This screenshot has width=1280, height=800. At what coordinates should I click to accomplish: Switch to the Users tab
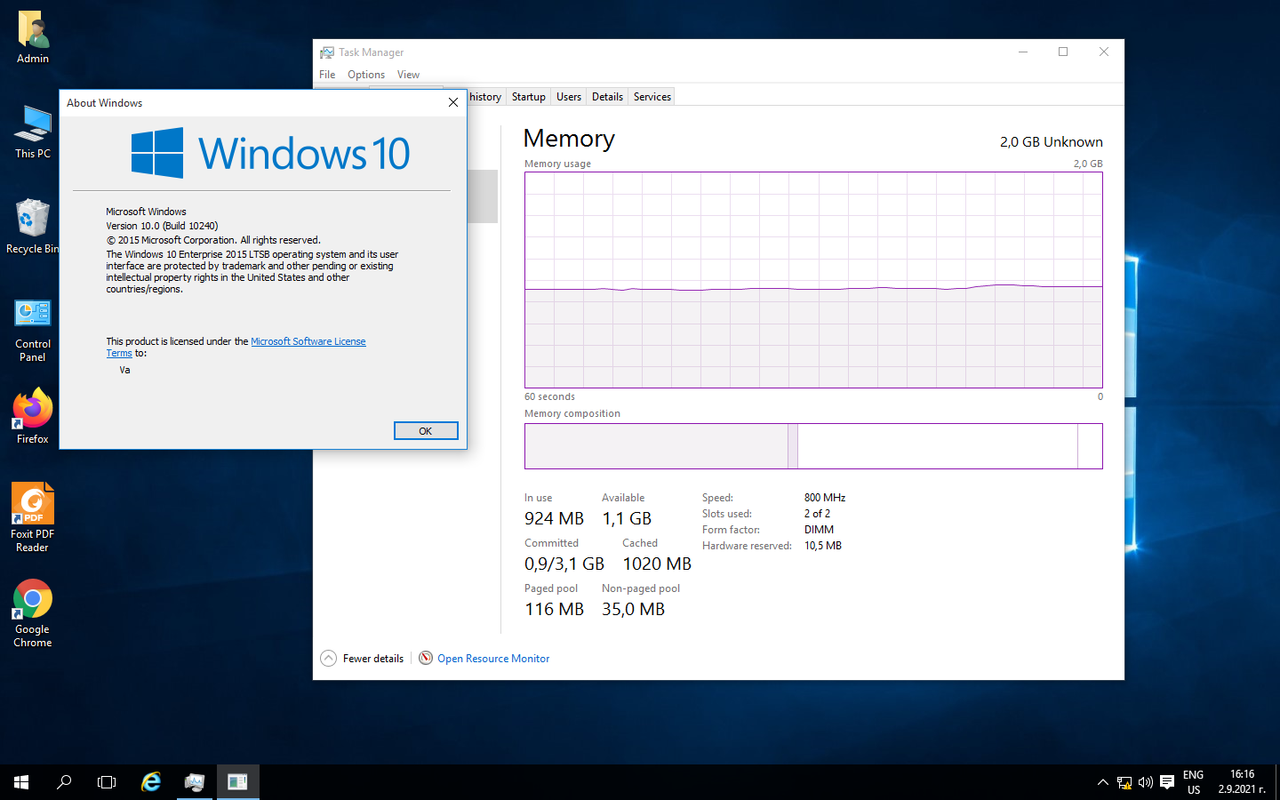tap(568, 97)
